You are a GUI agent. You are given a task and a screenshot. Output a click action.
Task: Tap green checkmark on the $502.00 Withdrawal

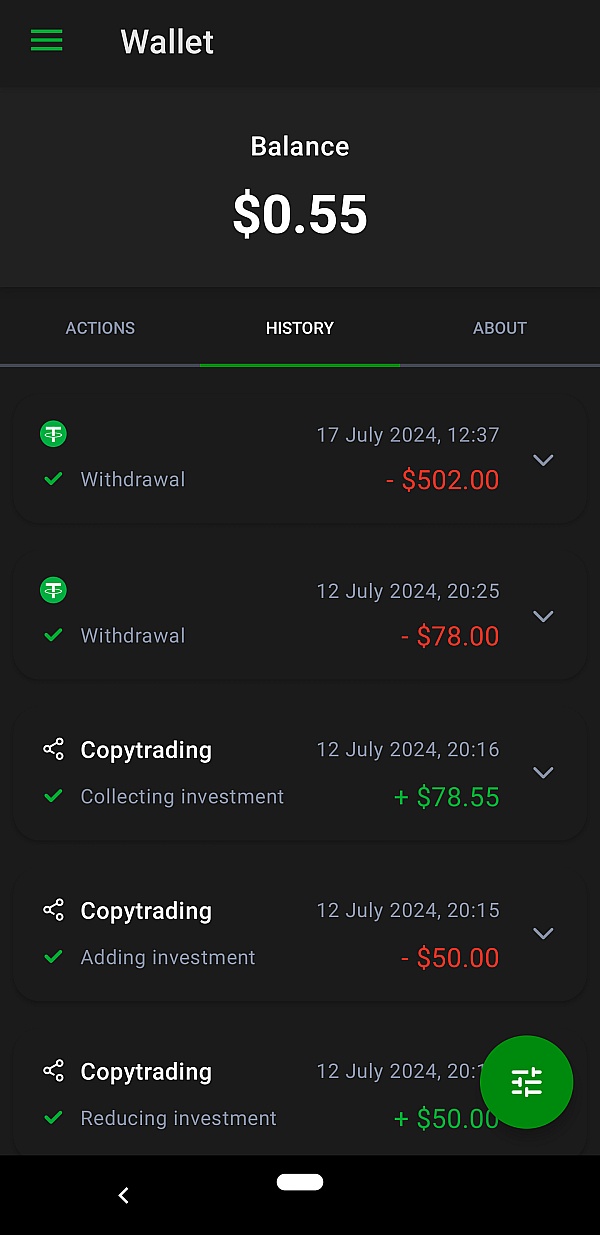pyautogui.click(x=53, y=480)
